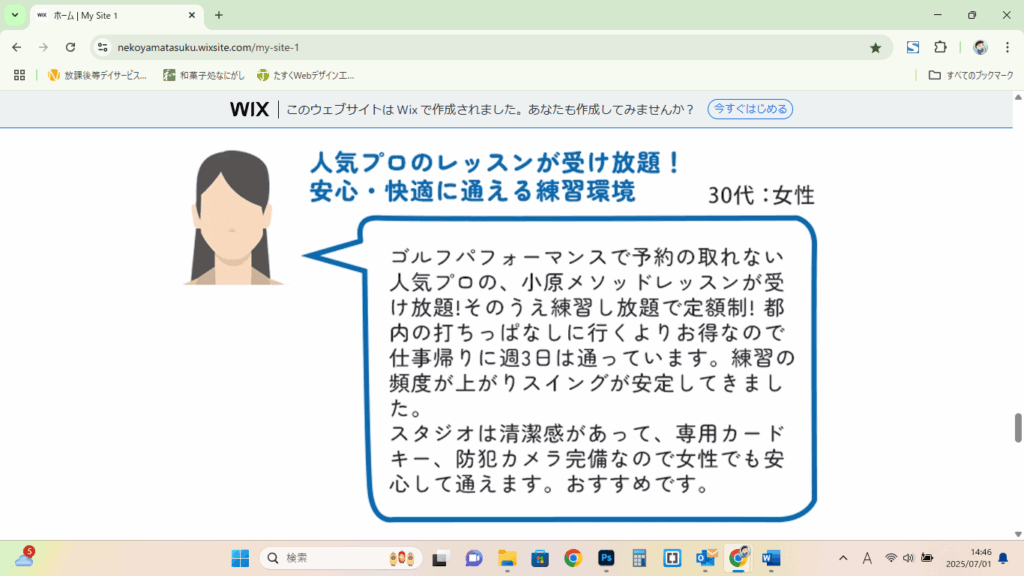Open the Wi-Fi network tray icon
1024x576 pixels.
pos(891,558)
